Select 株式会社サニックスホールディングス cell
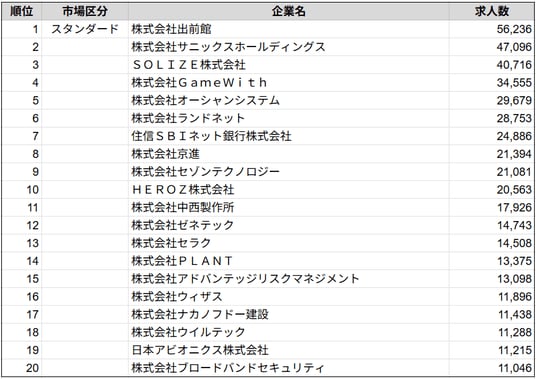 pyautogui.click(x=289, y=47)
